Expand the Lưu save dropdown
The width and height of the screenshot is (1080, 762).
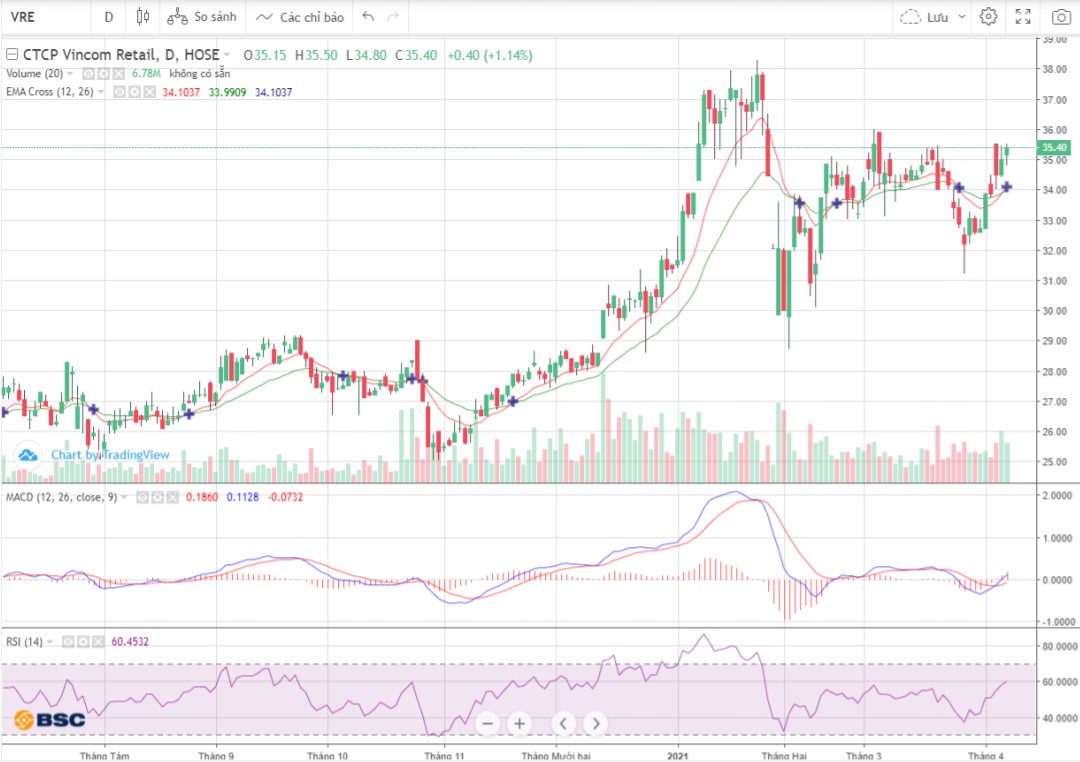click(962, 17)
